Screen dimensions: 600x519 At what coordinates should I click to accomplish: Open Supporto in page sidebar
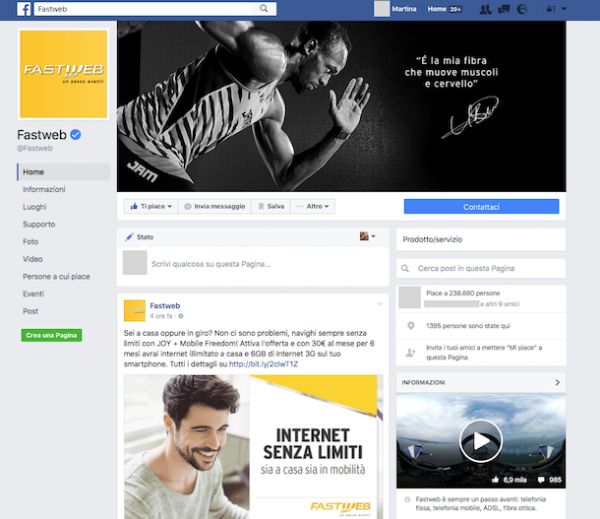pos(39,224)
